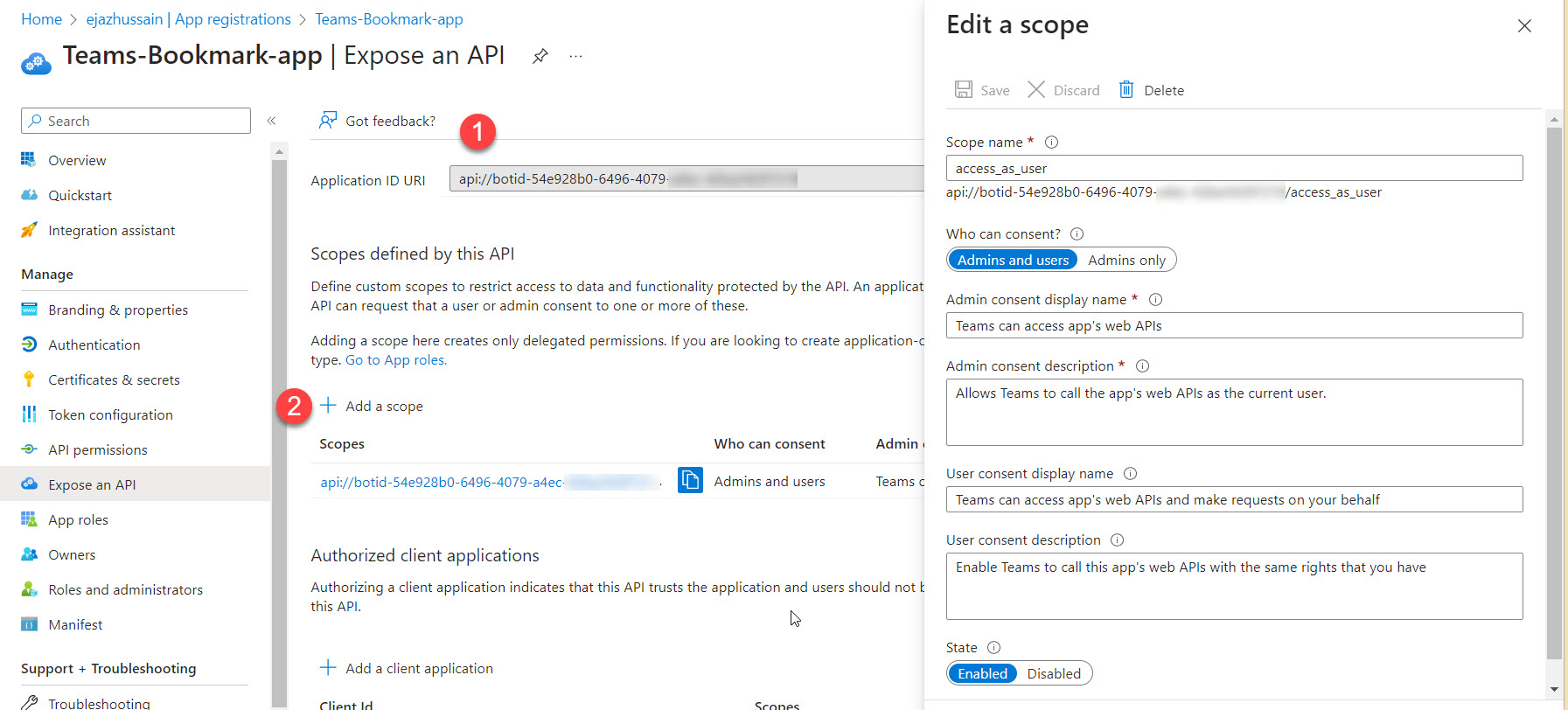Click the Save floppy disk icon

[x=964, y=89]
